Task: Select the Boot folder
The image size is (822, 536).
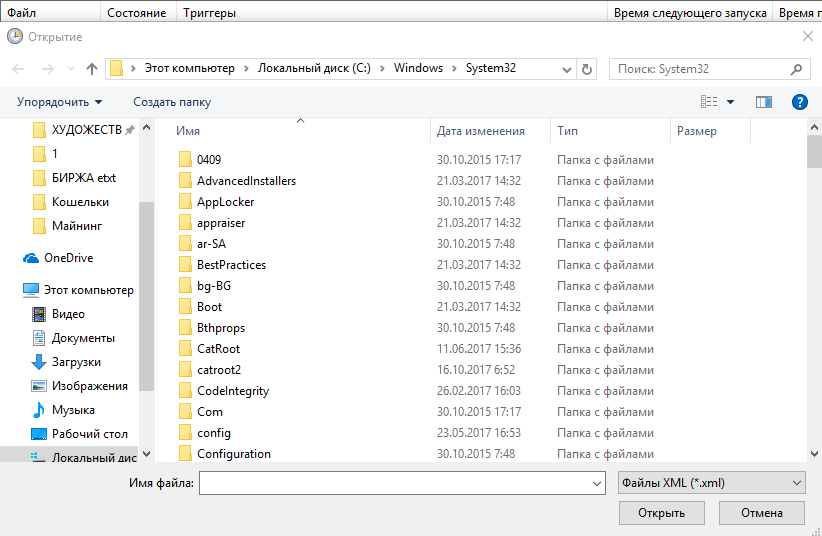Action: [x=209, y=307]
